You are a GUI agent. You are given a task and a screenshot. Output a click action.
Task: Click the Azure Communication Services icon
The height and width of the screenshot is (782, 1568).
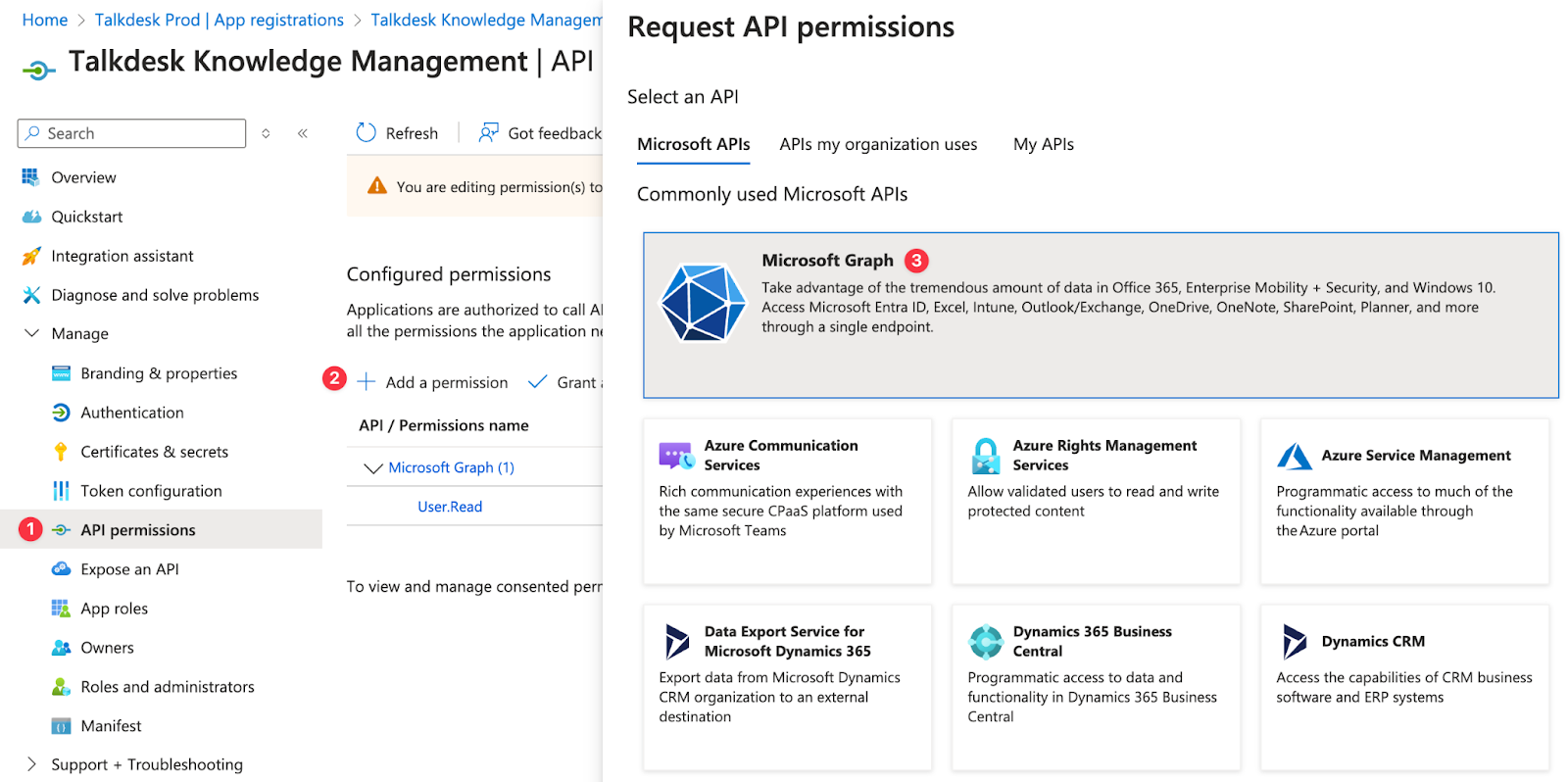pyautogui.click(x=676, y=456)
